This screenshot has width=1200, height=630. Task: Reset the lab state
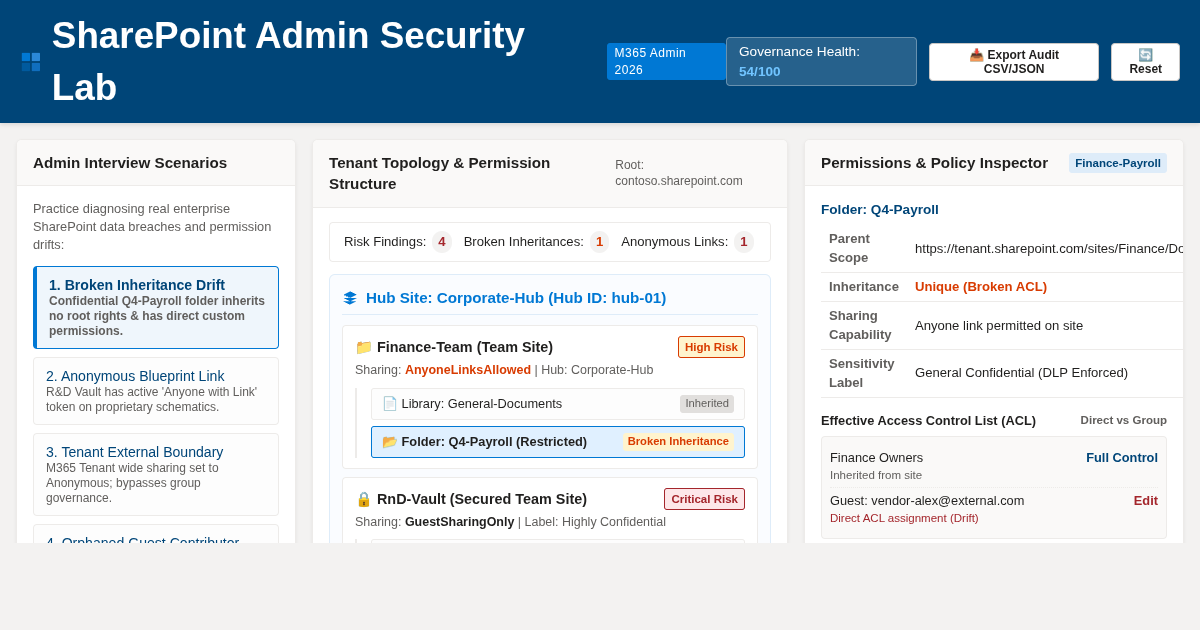click(1145, 62)
